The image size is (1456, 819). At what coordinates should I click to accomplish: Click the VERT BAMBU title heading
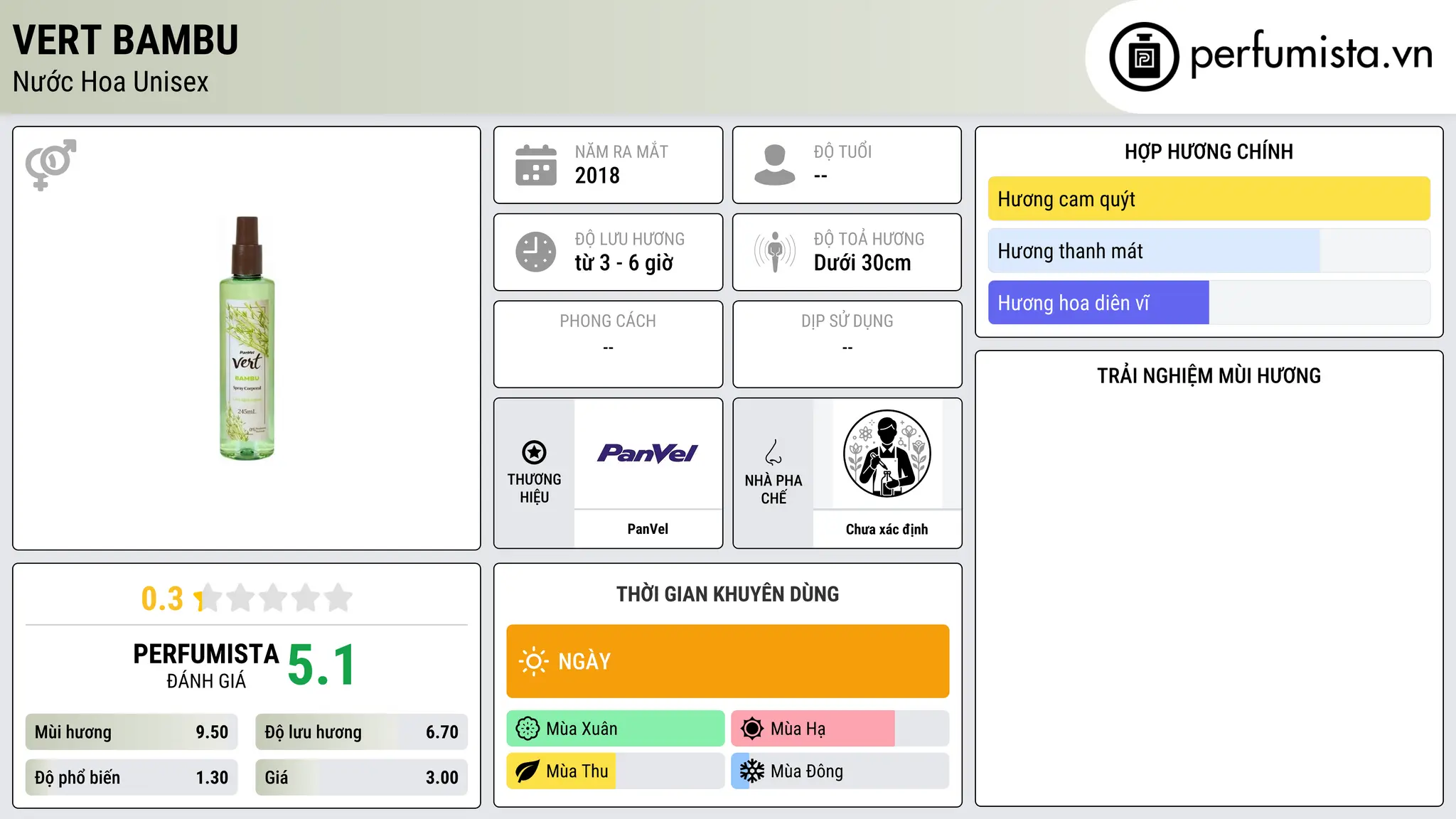[x=126, y=40]
